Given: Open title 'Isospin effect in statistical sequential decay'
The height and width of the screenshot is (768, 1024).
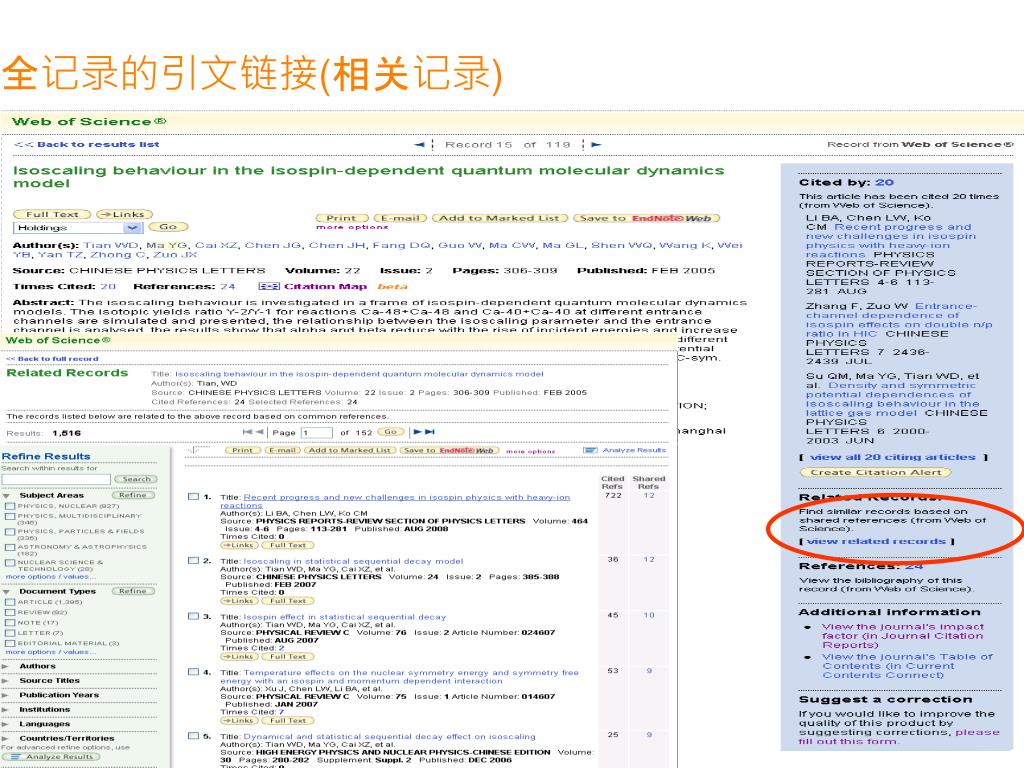Looking at the screenshot, I should pos(345,616).
